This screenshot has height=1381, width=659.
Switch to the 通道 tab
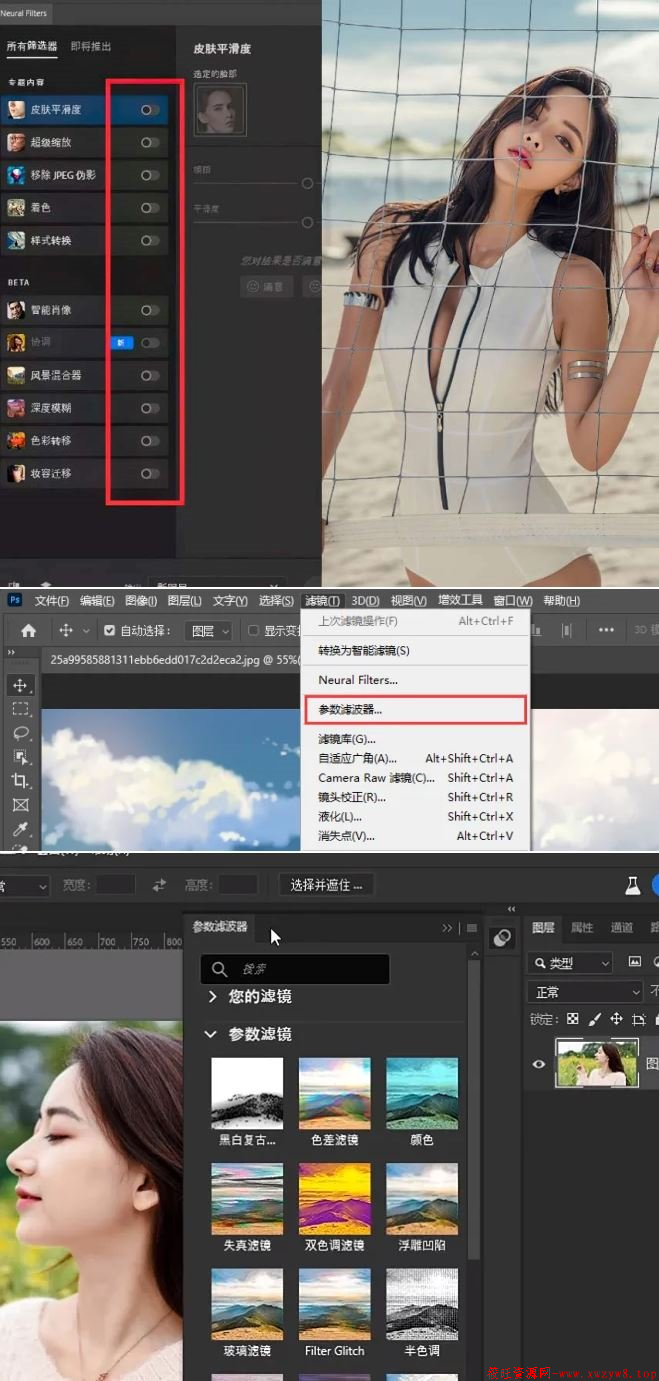pyautogui.click(x=622, y=928)
